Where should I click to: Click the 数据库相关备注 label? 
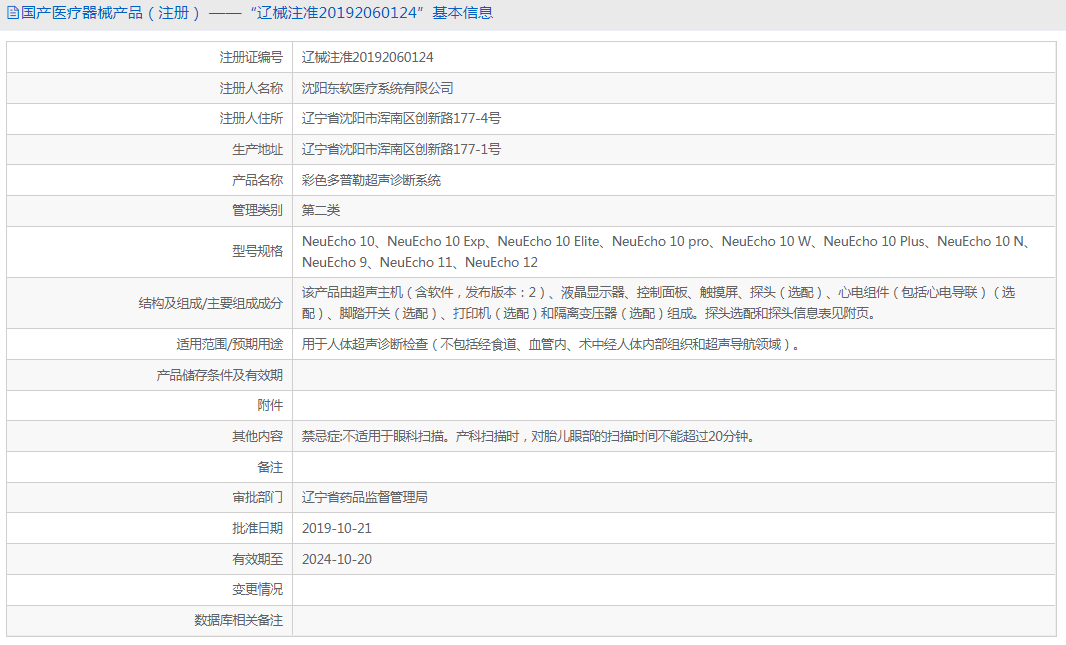click(x=239, y=621)
